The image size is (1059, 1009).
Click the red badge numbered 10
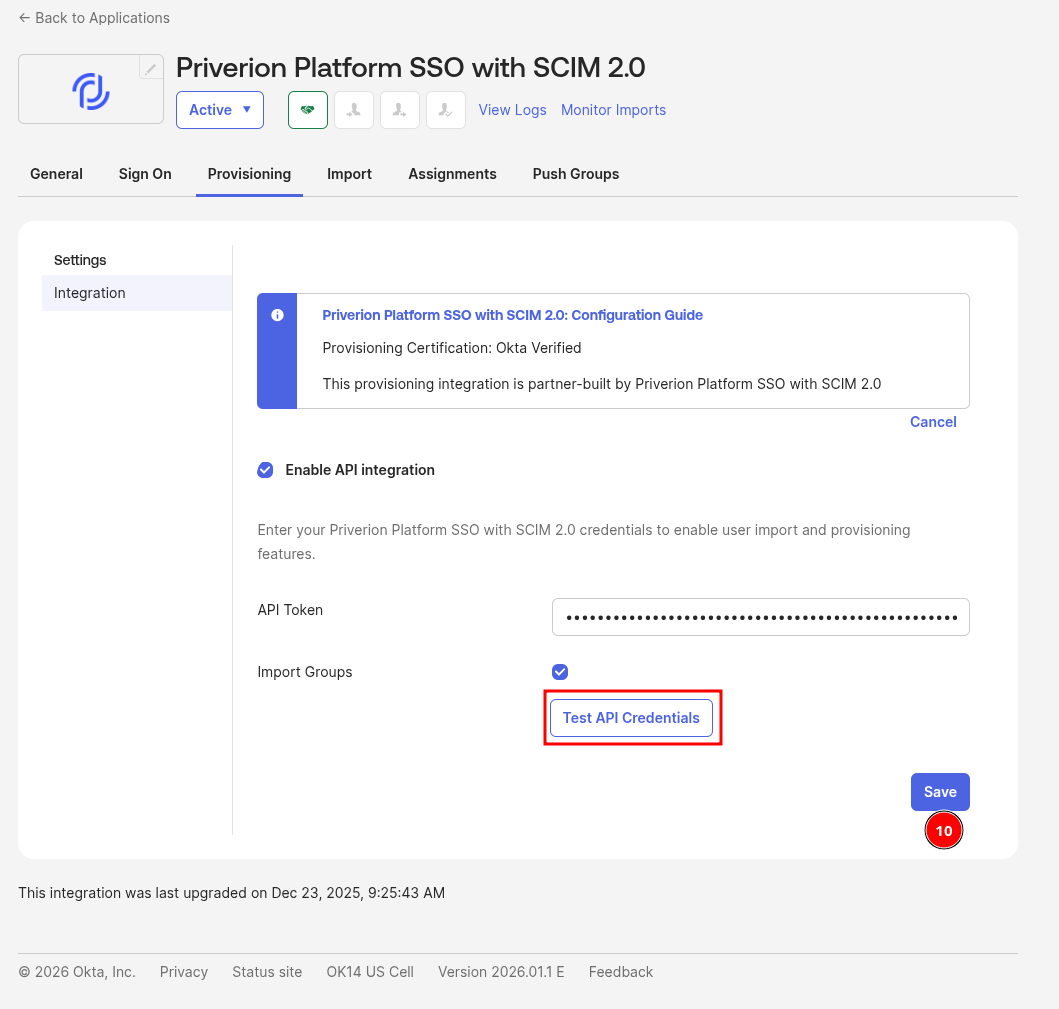click(943, 831)
